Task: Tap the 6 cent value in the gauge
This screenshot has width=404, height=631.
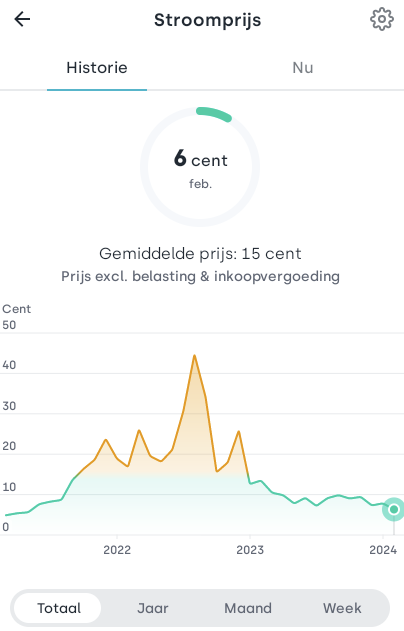Action: click(x=200, y=159)
